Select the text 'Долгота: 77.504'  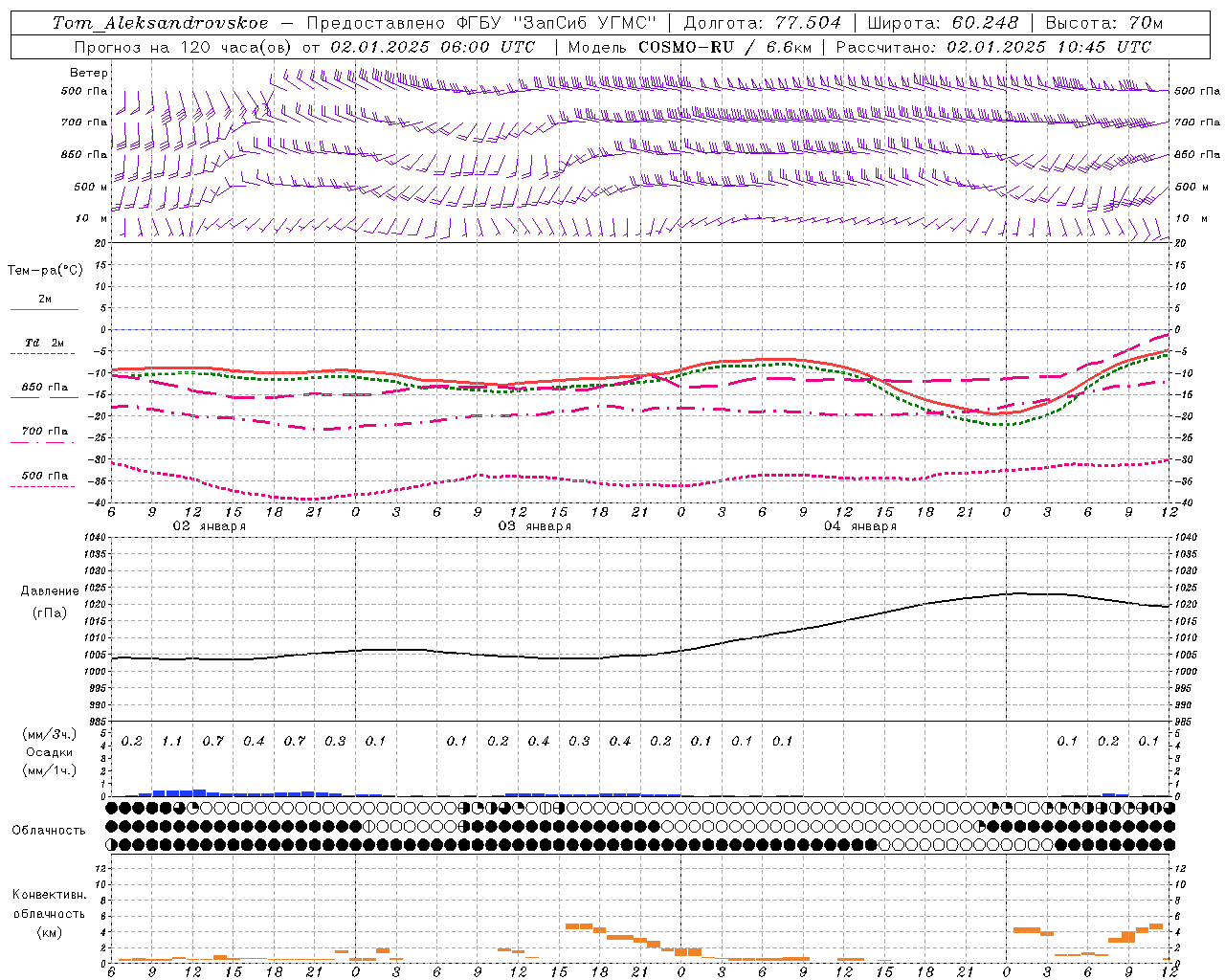[x=763, y=23]
